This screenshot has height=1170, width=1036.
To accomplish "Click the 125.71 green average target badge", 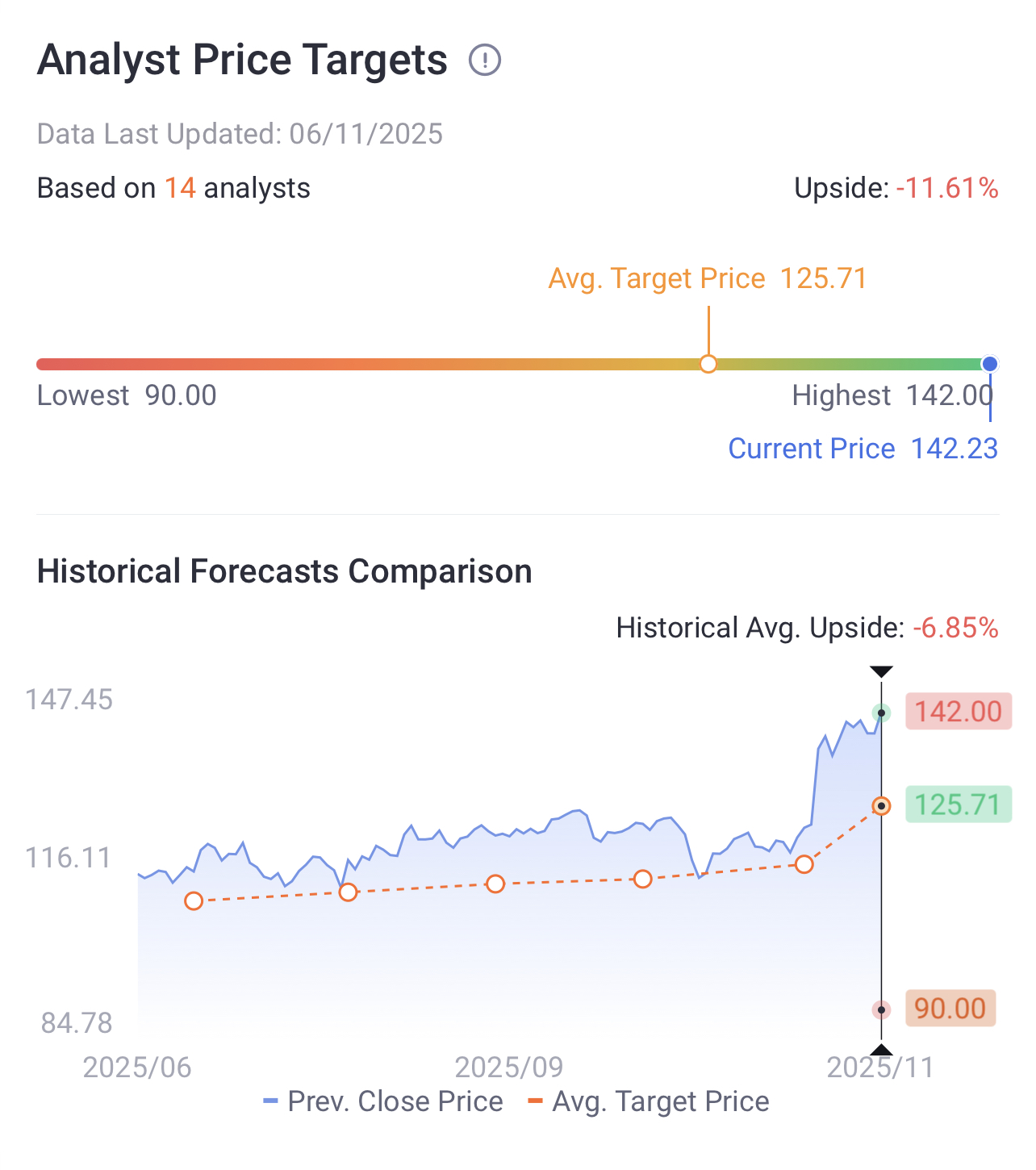I will coord(958,804).
